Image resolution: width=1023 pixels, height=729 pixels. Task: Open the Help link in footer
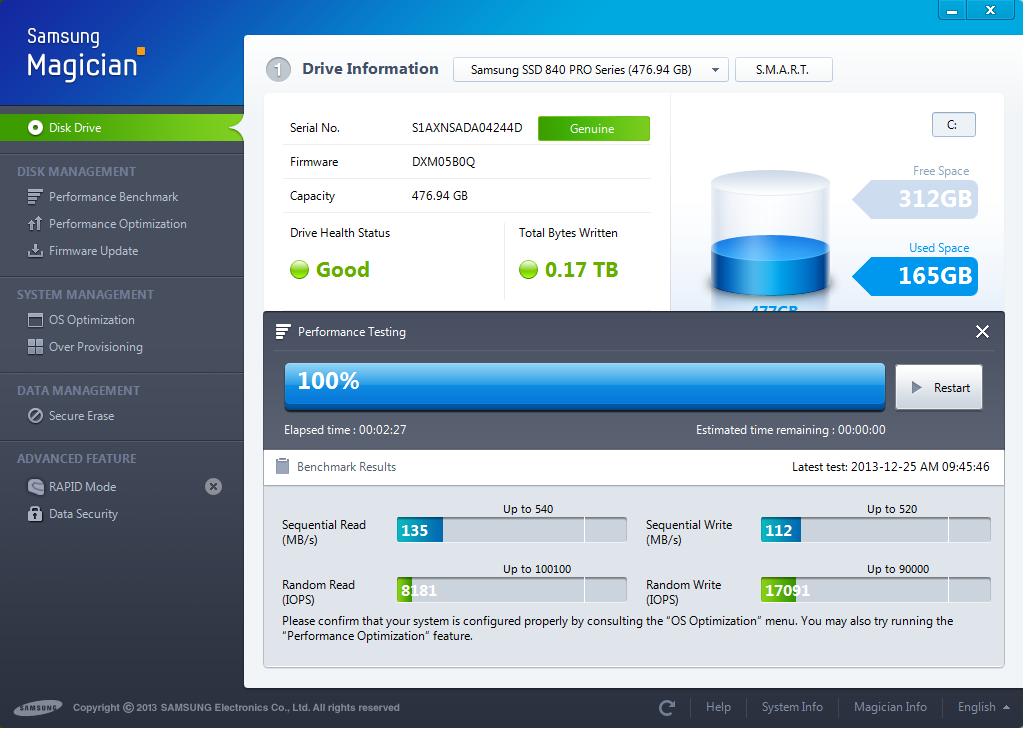click(x=718, y=707)
